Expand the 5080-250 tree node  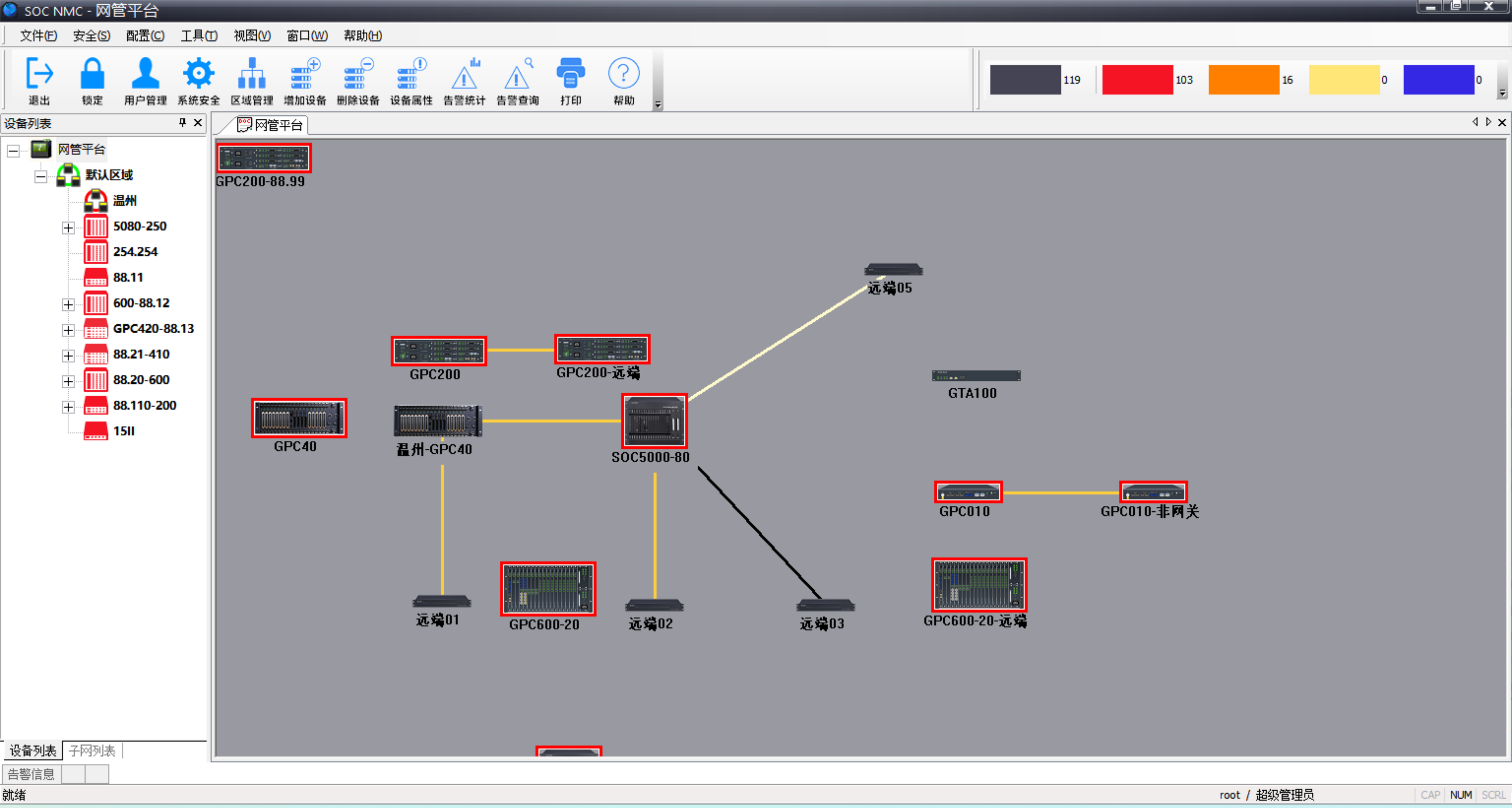[68, 227]
